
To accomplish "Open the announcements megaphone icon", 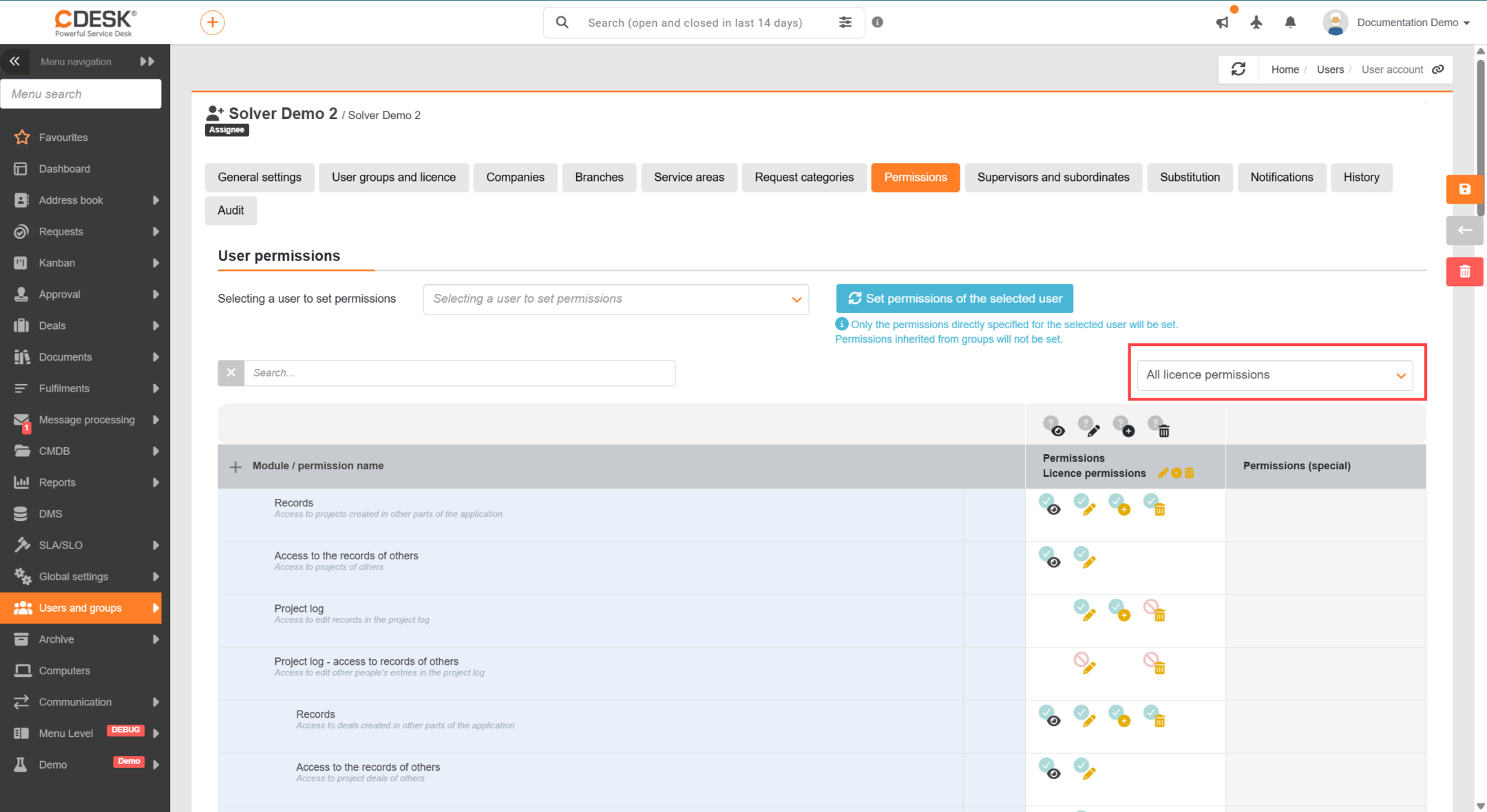I will pyautogui.click(x=1223, y=23).
